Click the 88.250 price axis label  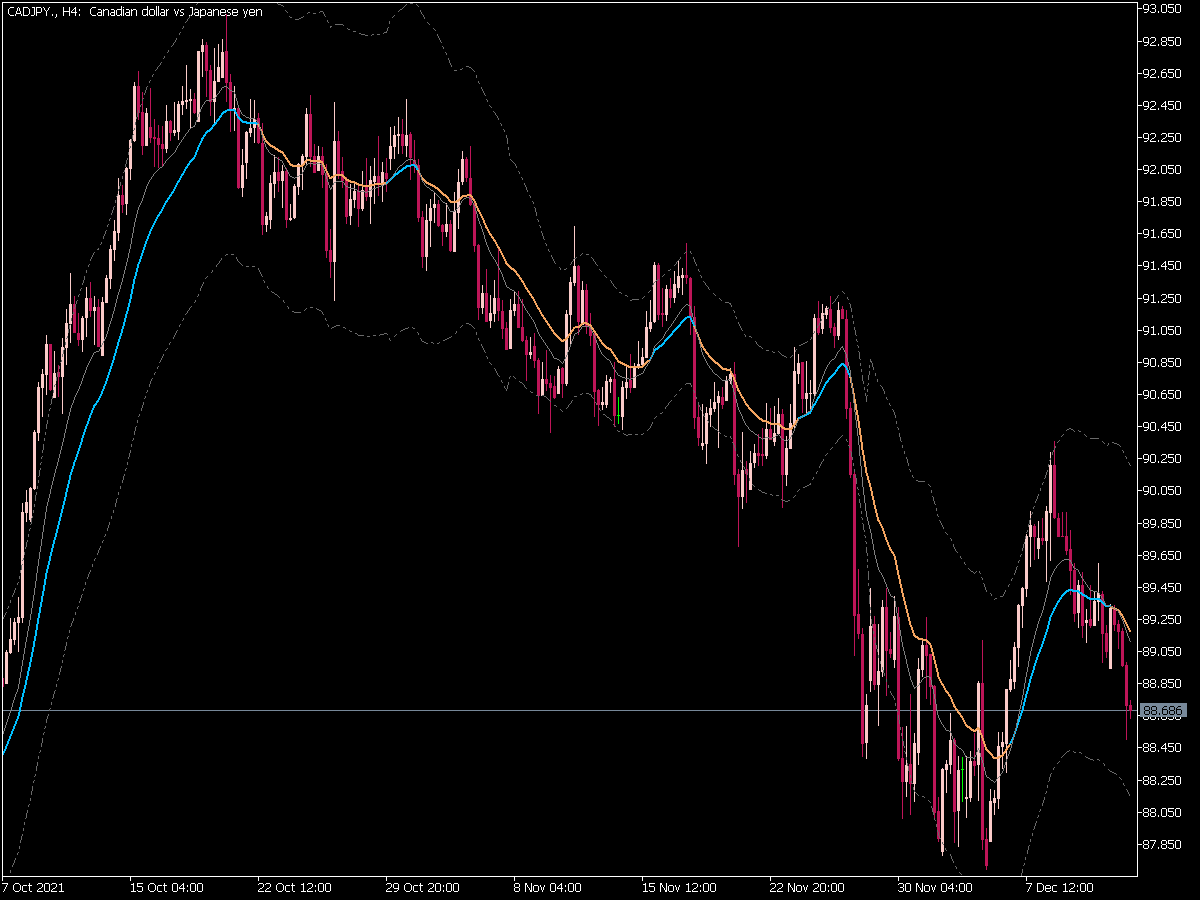tap(1163, 779)
